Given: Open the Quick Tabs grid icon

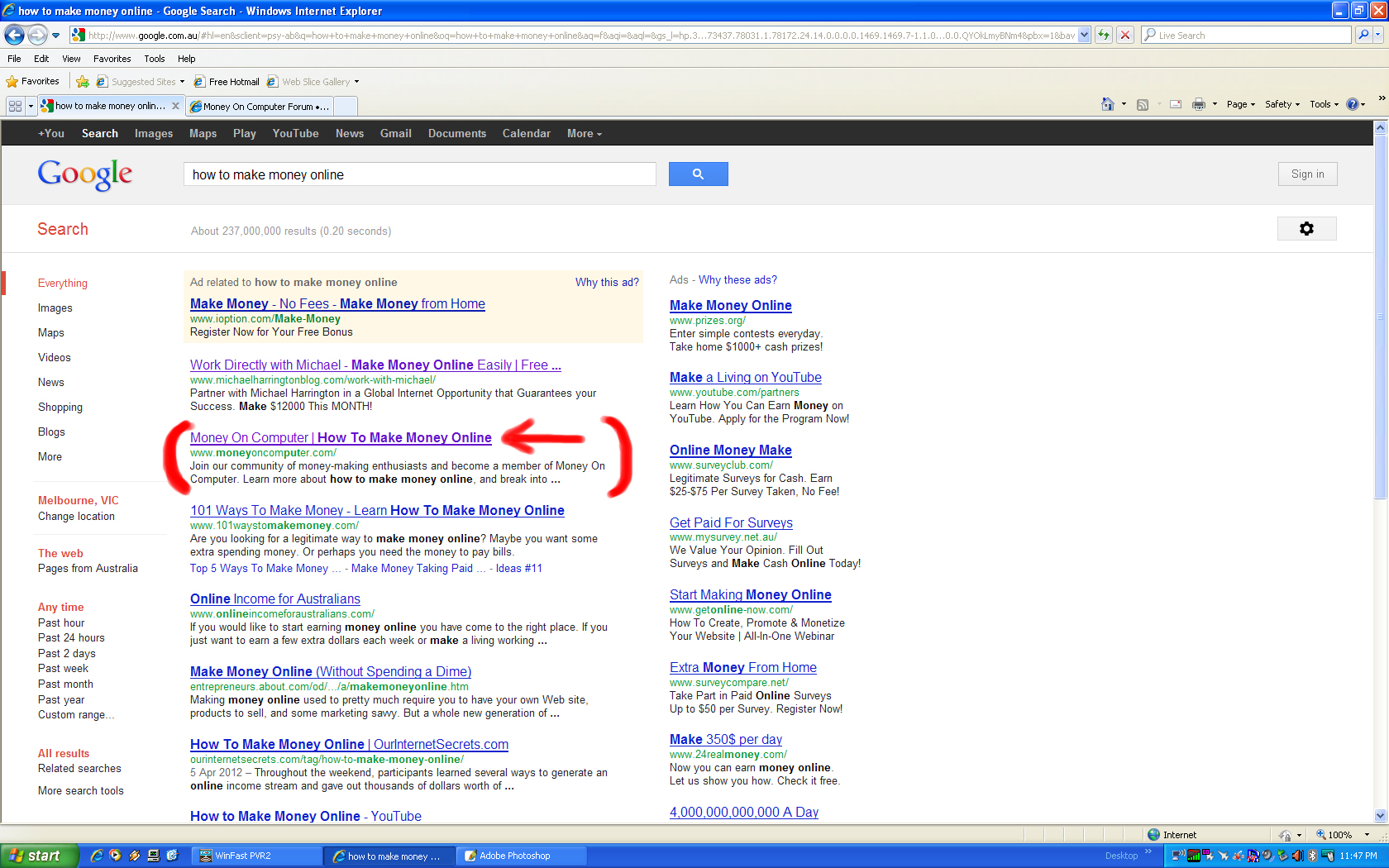Looking at the screenshot, I should pos(15,106).
